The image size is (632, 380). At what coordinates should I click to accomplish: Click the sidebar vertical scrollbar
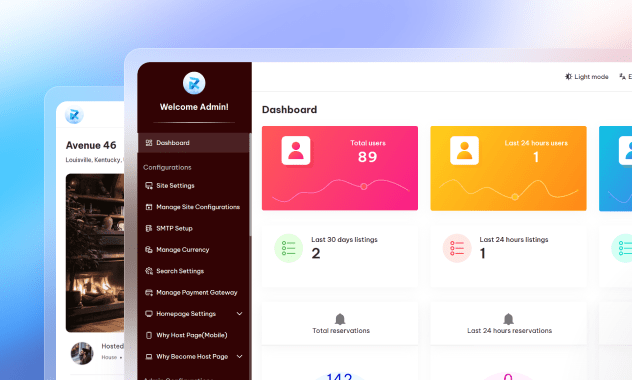point(250,185)
